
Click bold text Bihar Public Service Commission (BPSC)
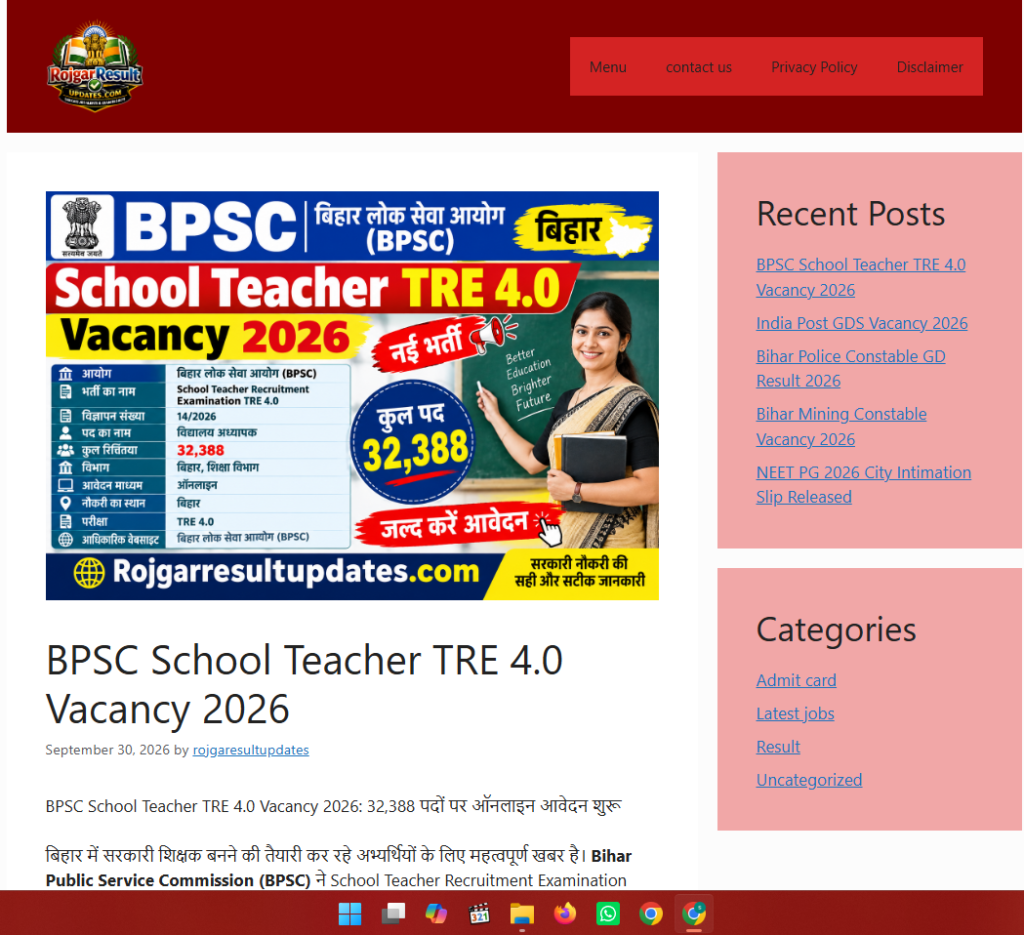click(338, 868)
